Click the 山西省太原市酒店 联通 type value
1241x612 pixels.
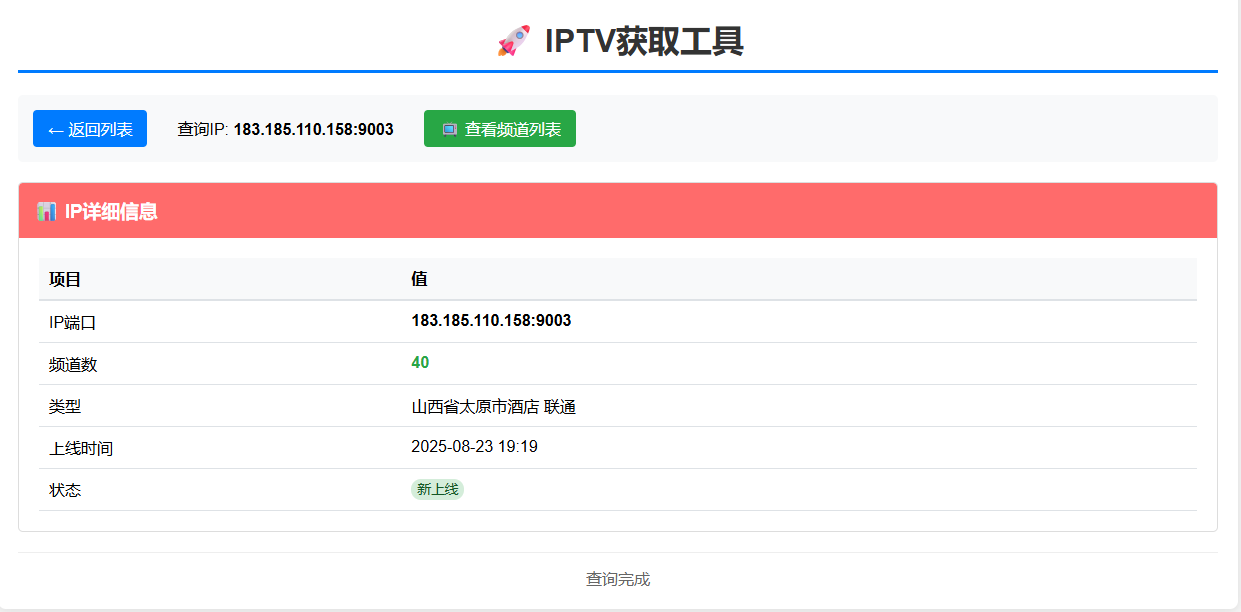click(x=493, y=406)
